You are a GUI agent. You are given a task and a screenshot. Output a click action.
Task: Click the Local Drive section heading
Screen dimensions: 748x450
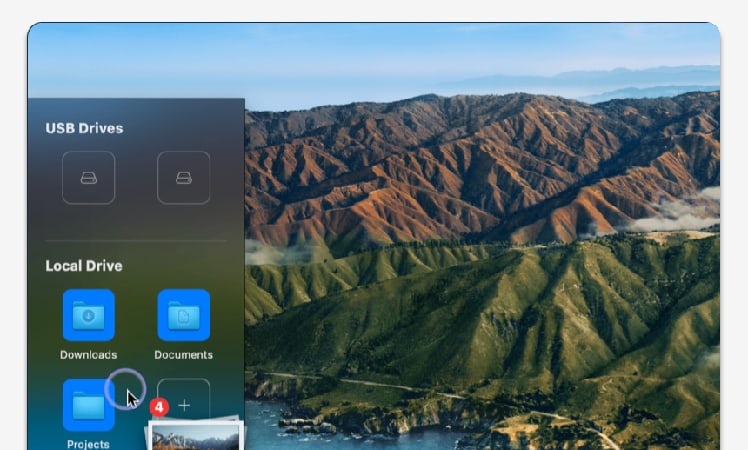84,266
